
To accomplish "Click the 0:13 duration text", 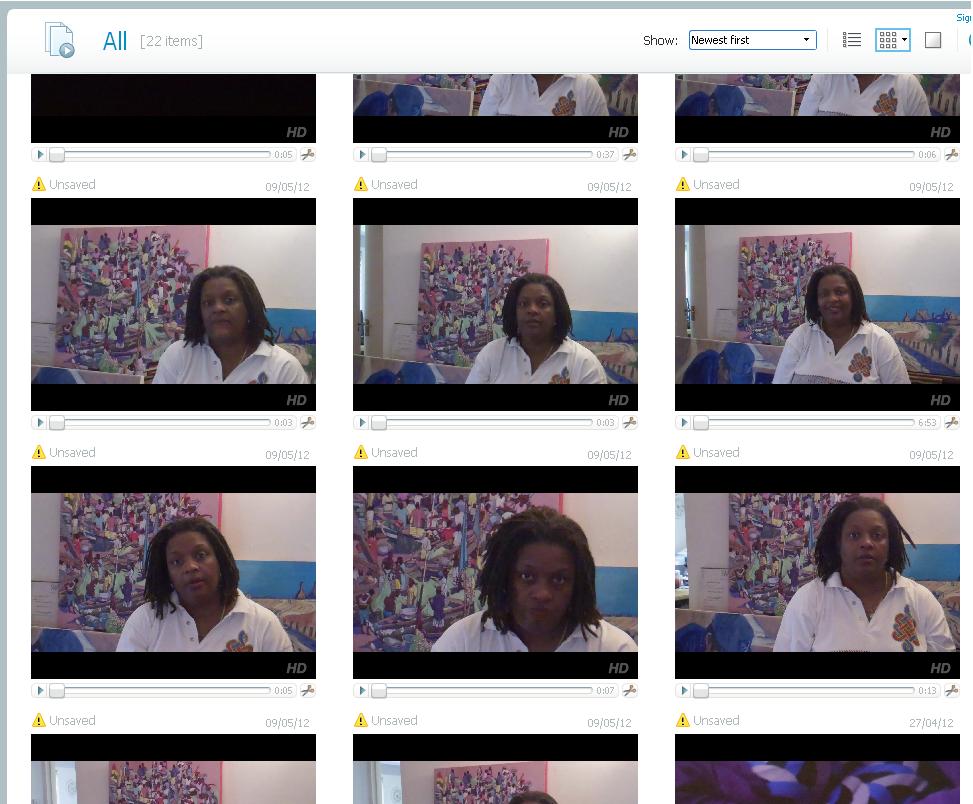I will [927, 690].
